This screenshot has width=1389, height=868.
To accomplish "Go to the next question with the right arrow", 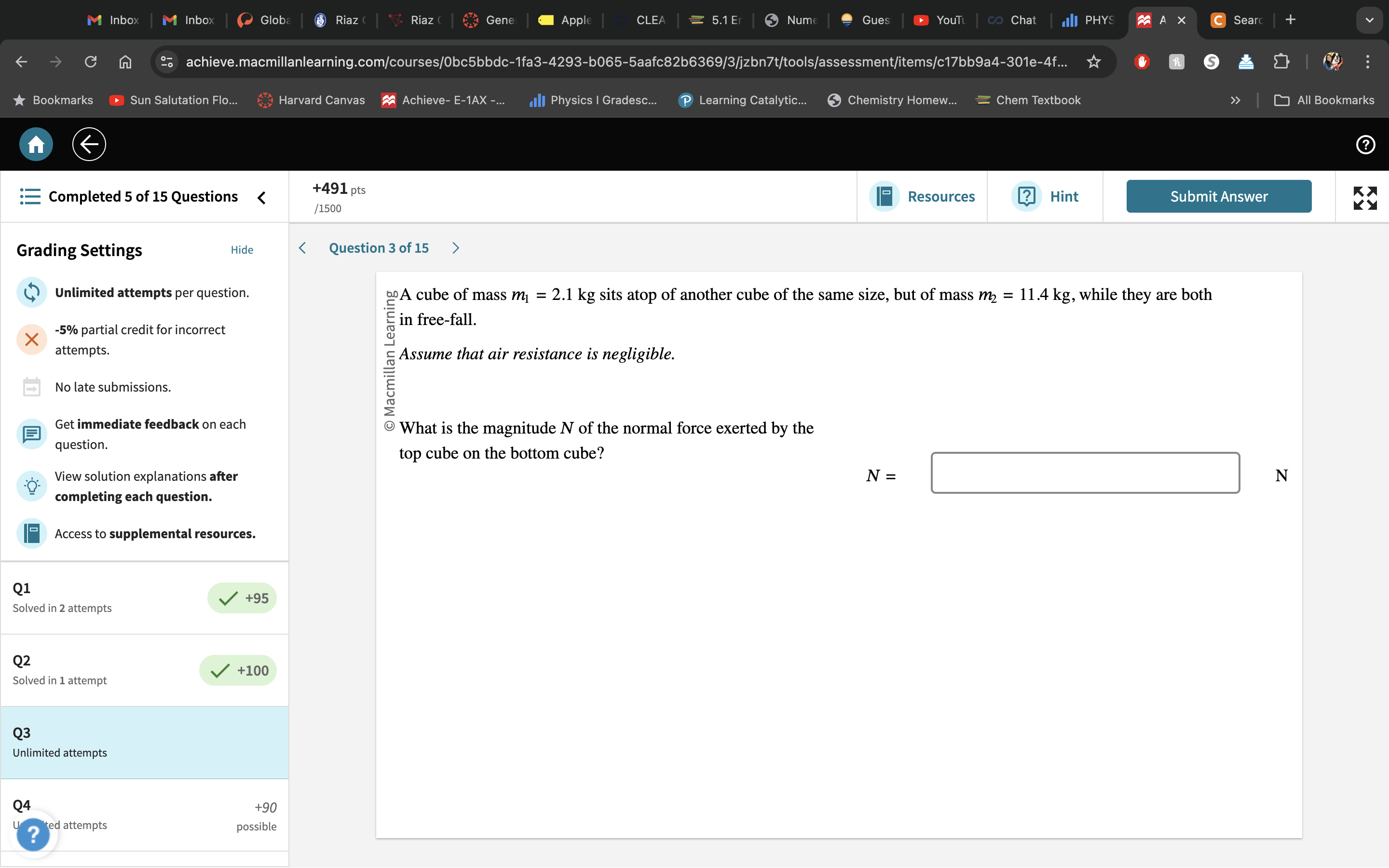I will [x=455, y=247].
